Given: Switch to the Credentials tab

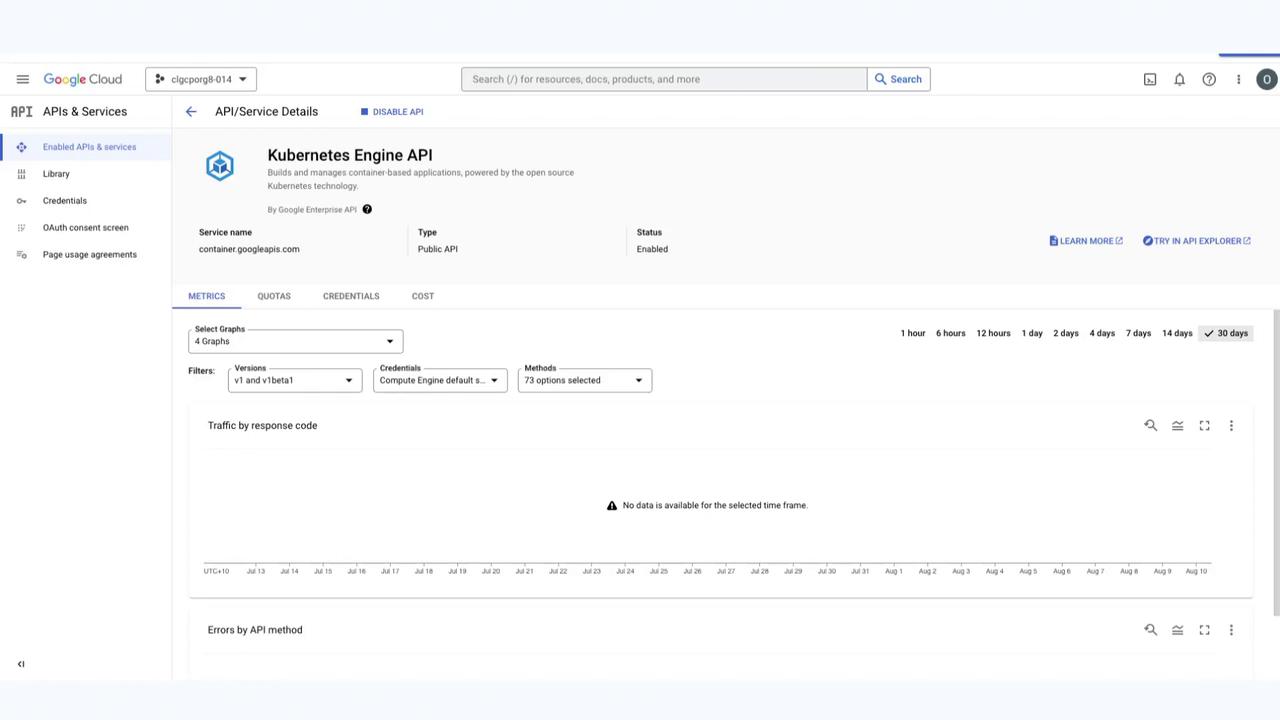Looking at the screenshot, I should point(351,296).
